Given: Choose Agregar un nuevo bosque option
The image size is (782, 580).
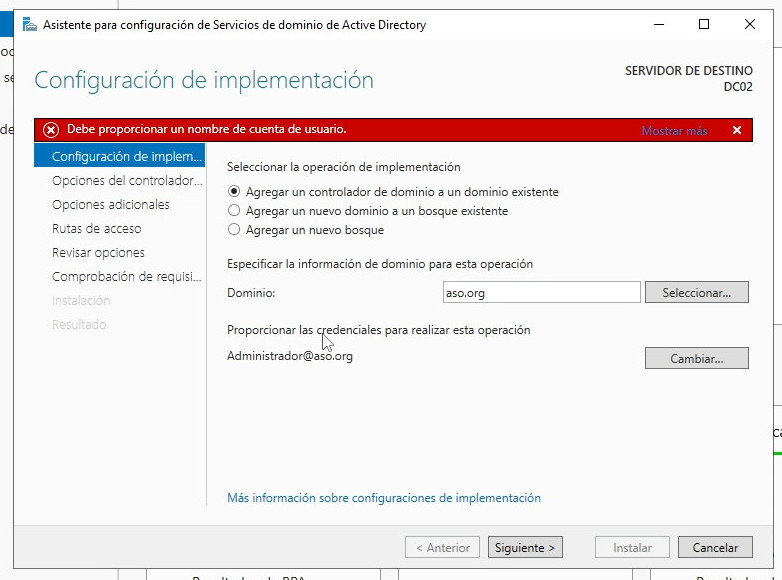Looking at the screenshot, I should point(234,230).
